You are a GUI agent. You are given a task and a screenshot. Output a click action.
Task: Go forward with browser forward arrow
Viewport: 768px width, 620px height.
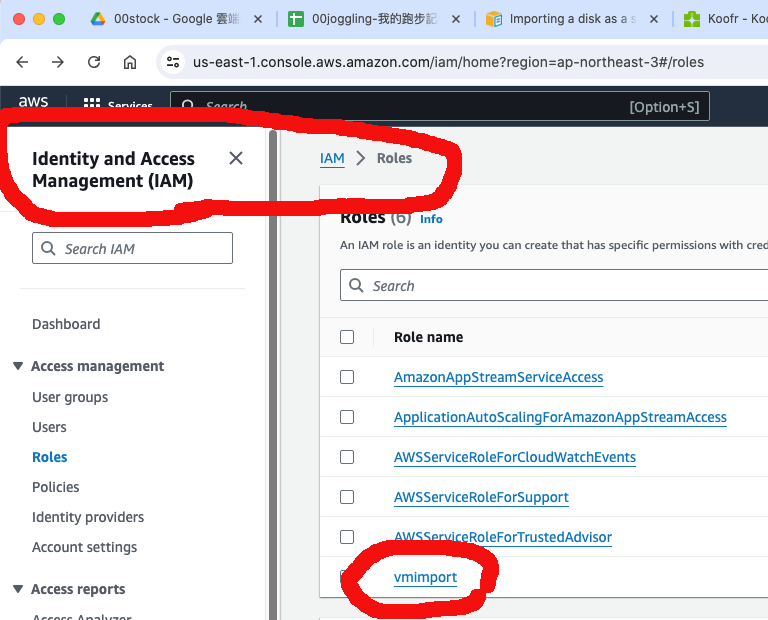pyautogui.click(x=58, y=62)
